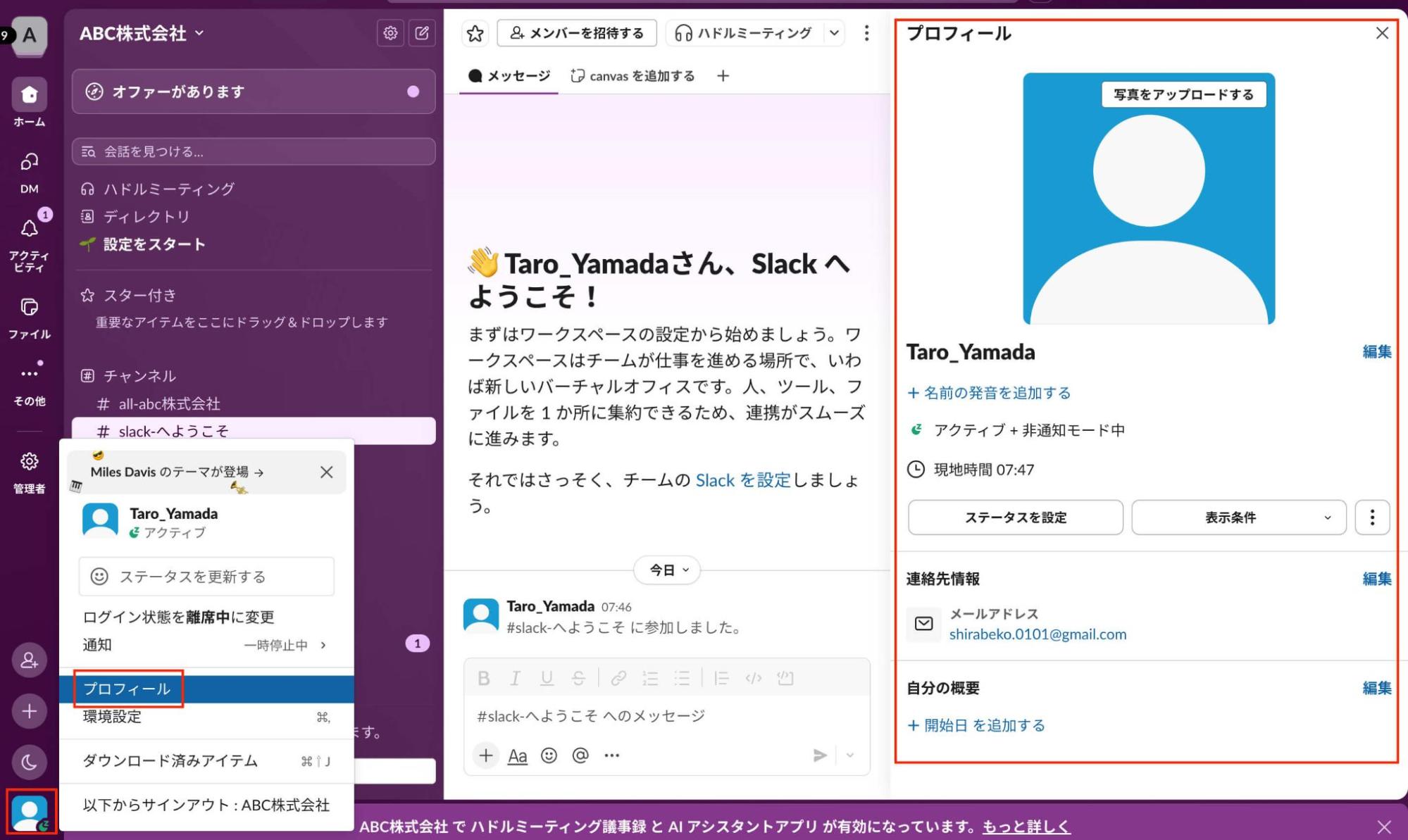Click the new message compose icon

click(422, 33)
